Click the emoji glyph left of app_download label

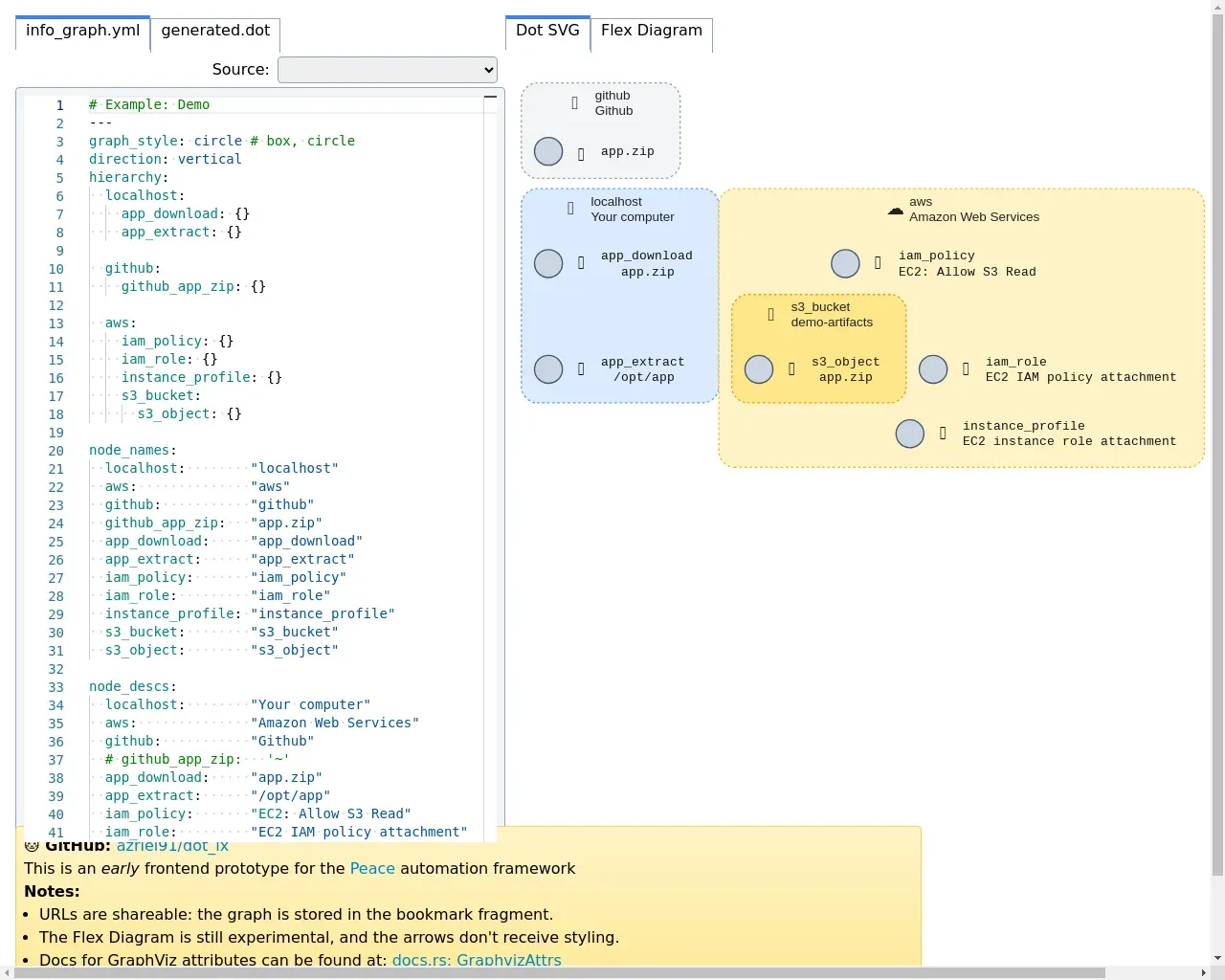coord(581,262)
